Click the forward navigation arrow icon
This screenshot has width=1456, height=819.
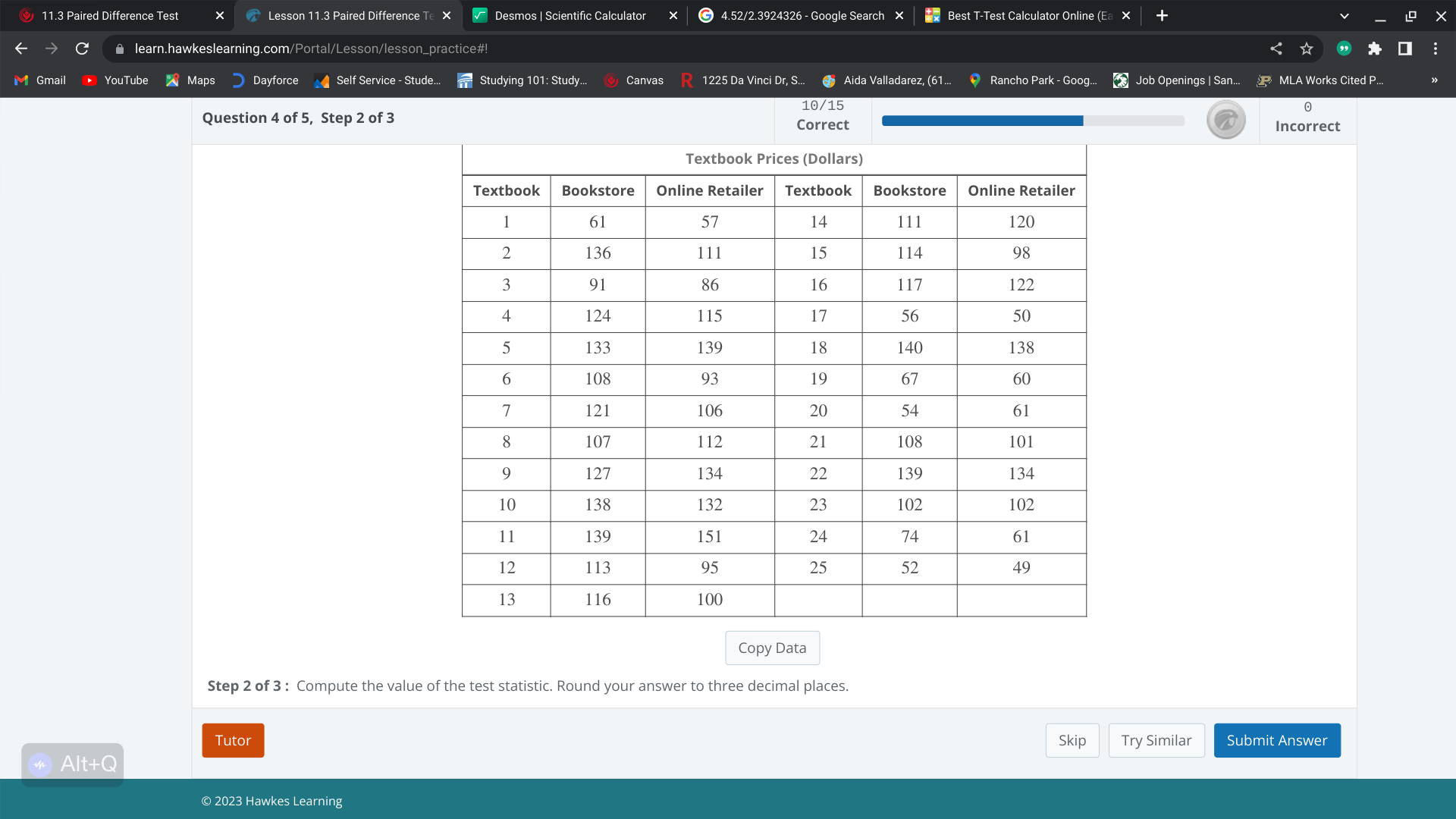point(49,48)
